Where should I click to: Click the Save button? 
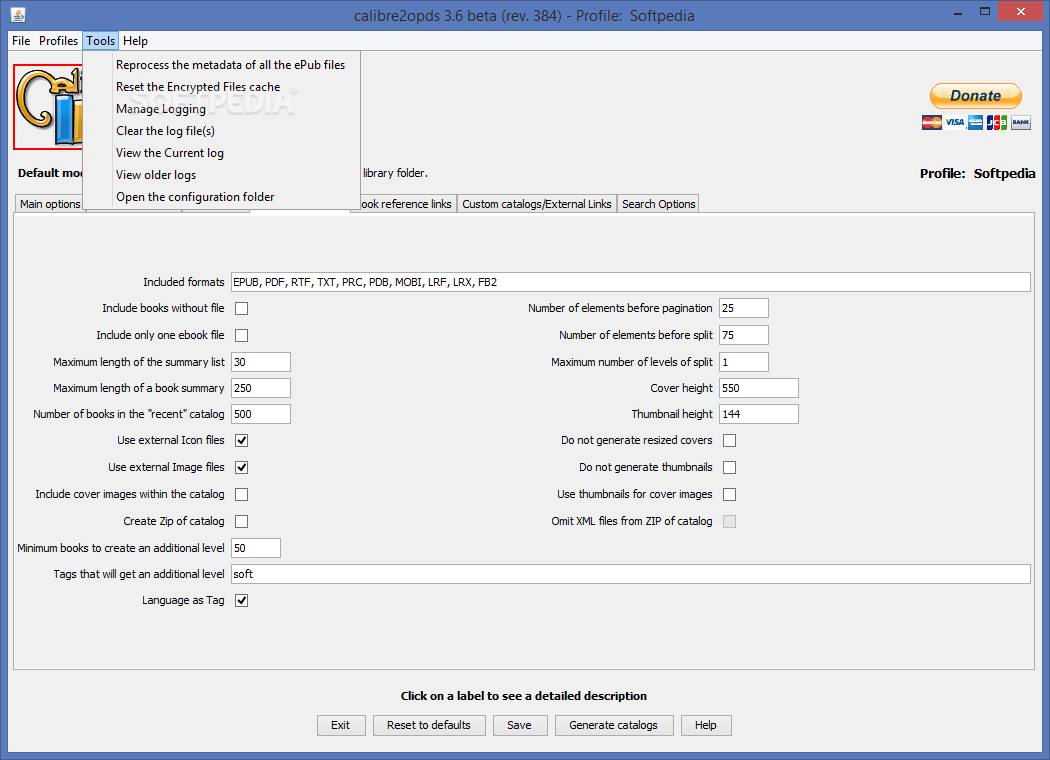pyautogui.click(x=520, y=725)
